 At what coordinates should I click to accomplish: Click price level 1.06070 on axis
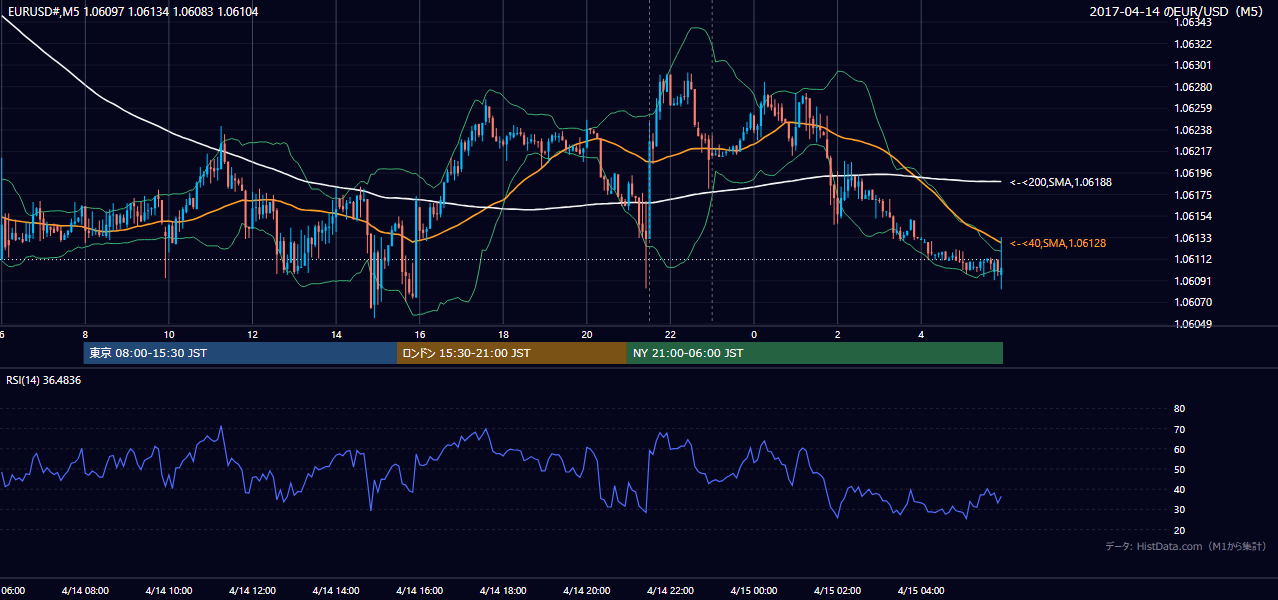(1193, 302)
